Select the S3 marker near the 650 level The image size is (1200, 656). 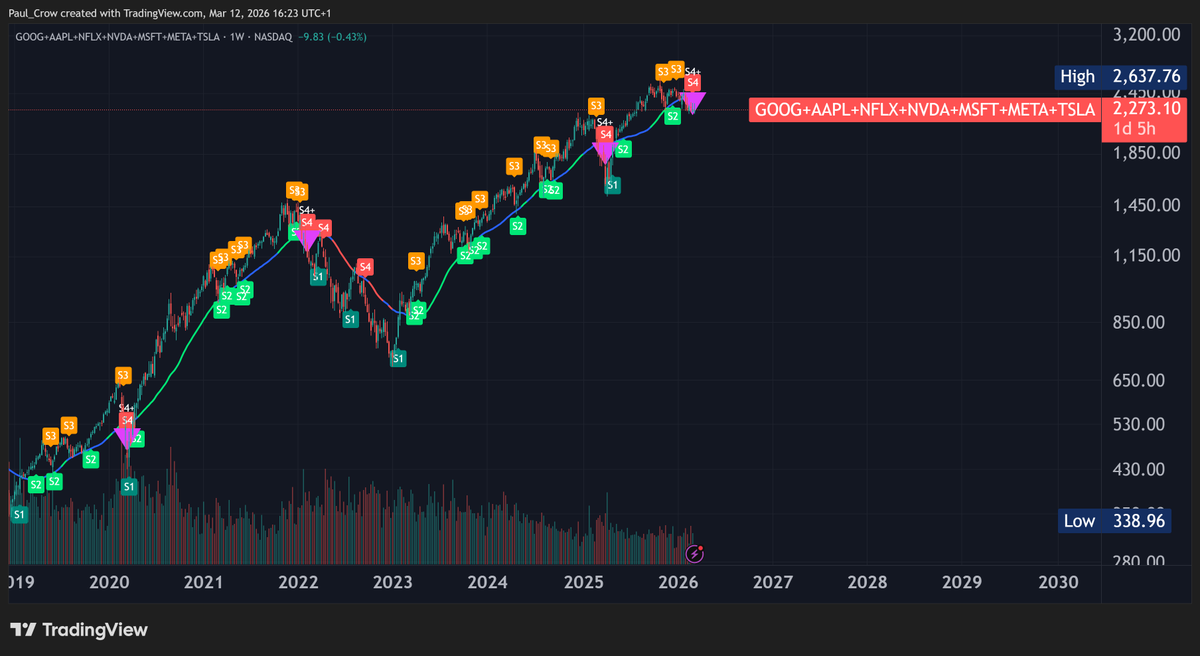123,375
